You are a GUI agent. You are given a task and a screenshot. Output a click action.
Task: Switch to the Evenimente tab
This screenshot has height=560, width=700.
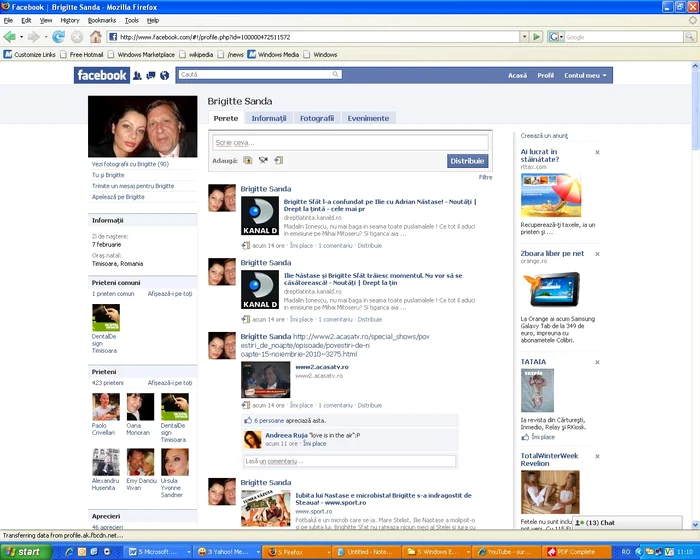pos(368,118)
